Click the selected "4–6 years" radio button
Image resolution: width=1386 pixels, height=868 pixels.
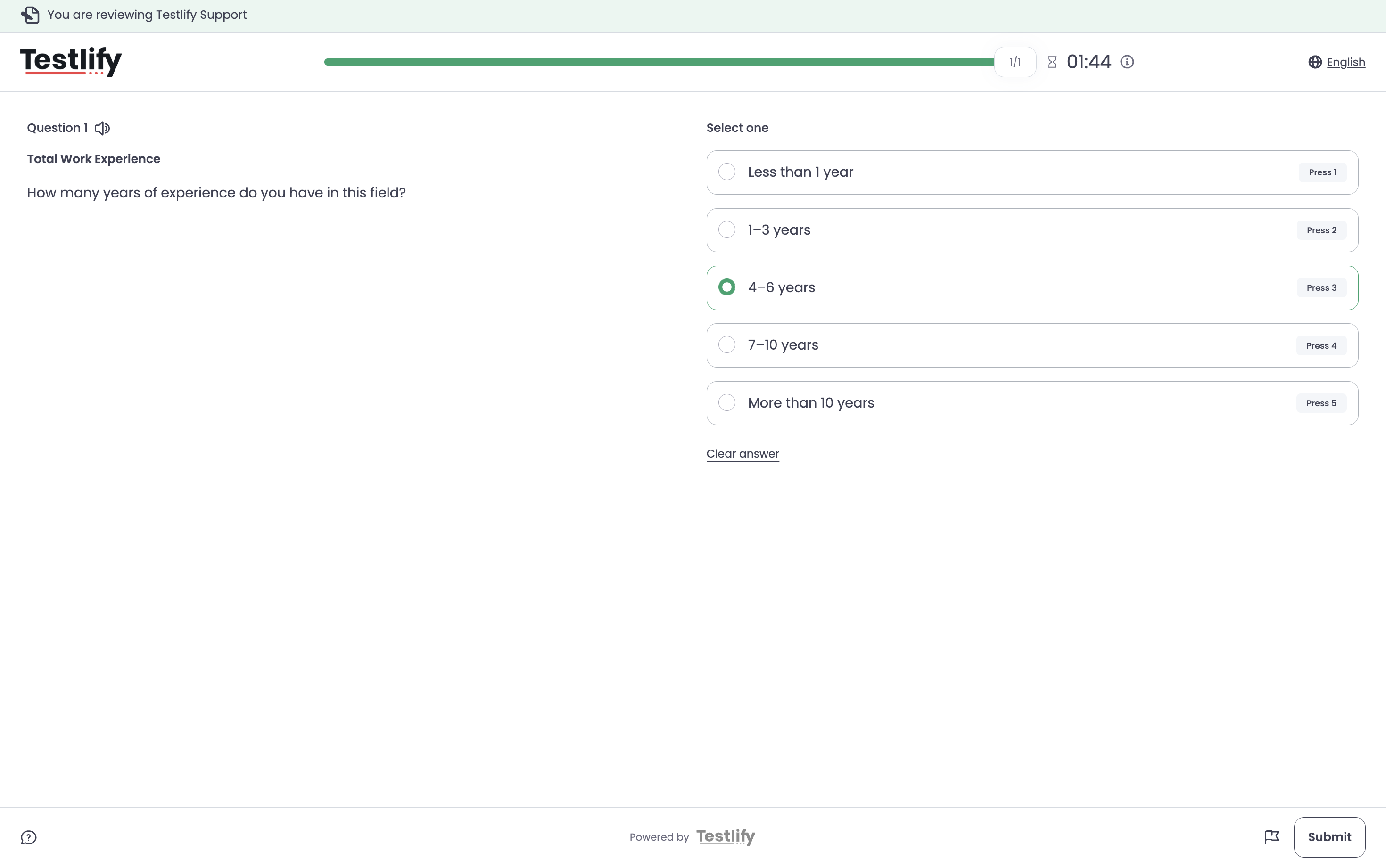pos(727,287)
